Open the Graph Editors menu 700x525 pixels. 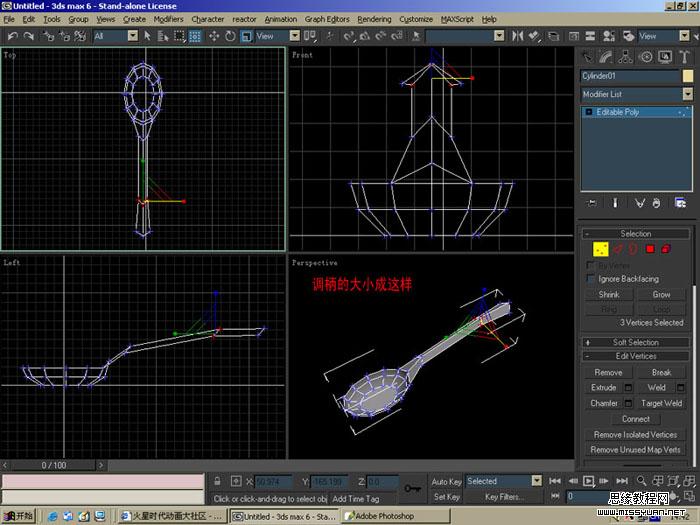click(327, 19)
